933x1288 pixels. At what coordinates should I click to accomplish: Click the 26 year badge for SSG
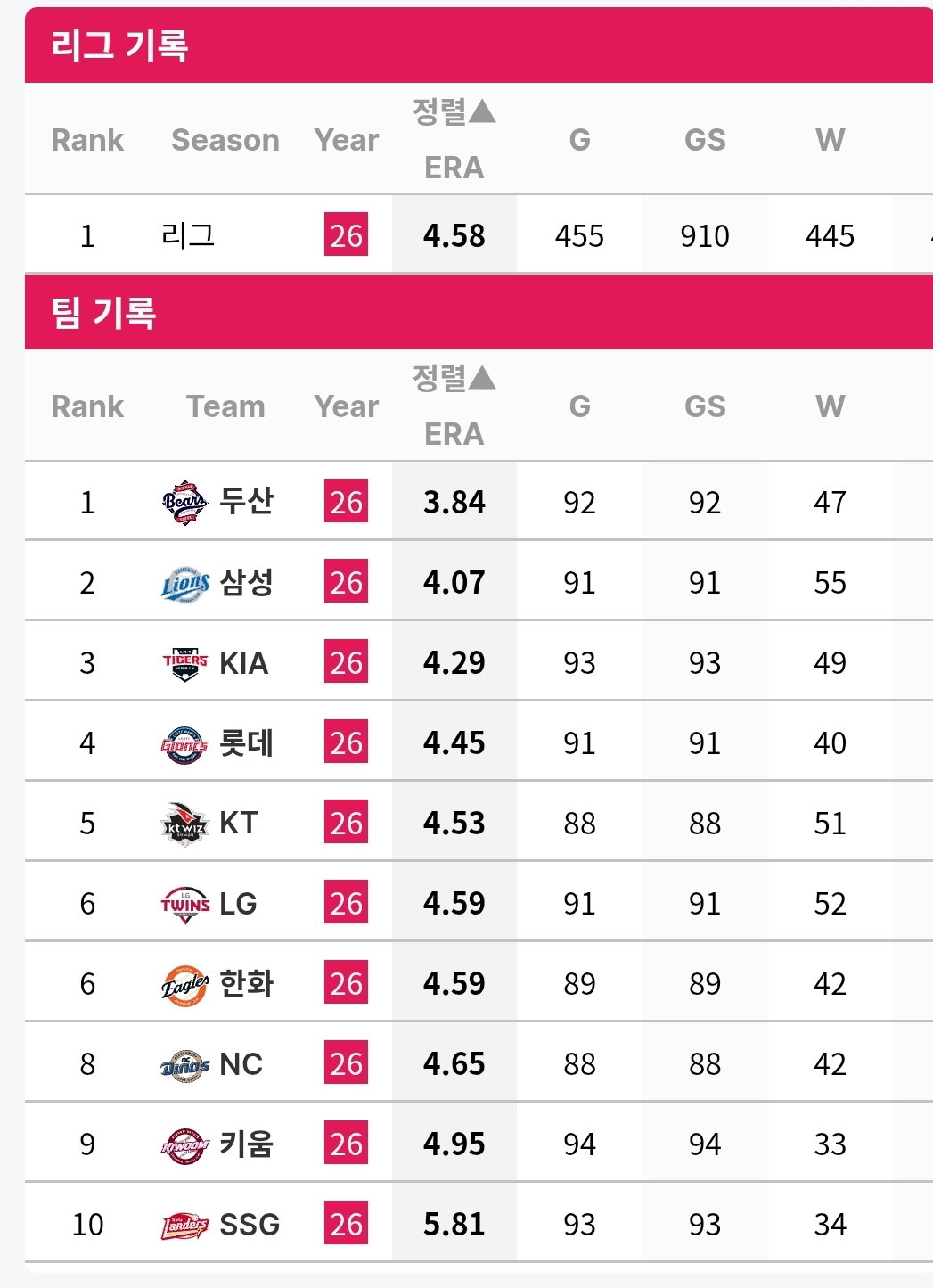pos(346,1225)
